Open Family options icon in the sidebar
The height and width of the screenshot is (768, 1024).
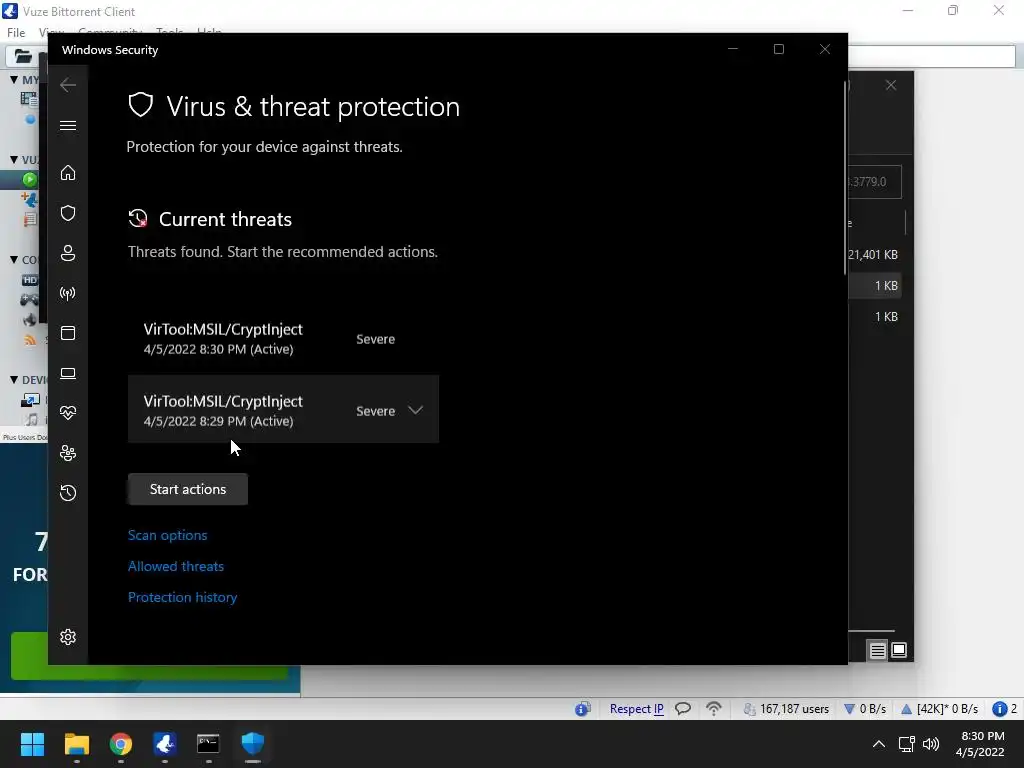(68, 453)
